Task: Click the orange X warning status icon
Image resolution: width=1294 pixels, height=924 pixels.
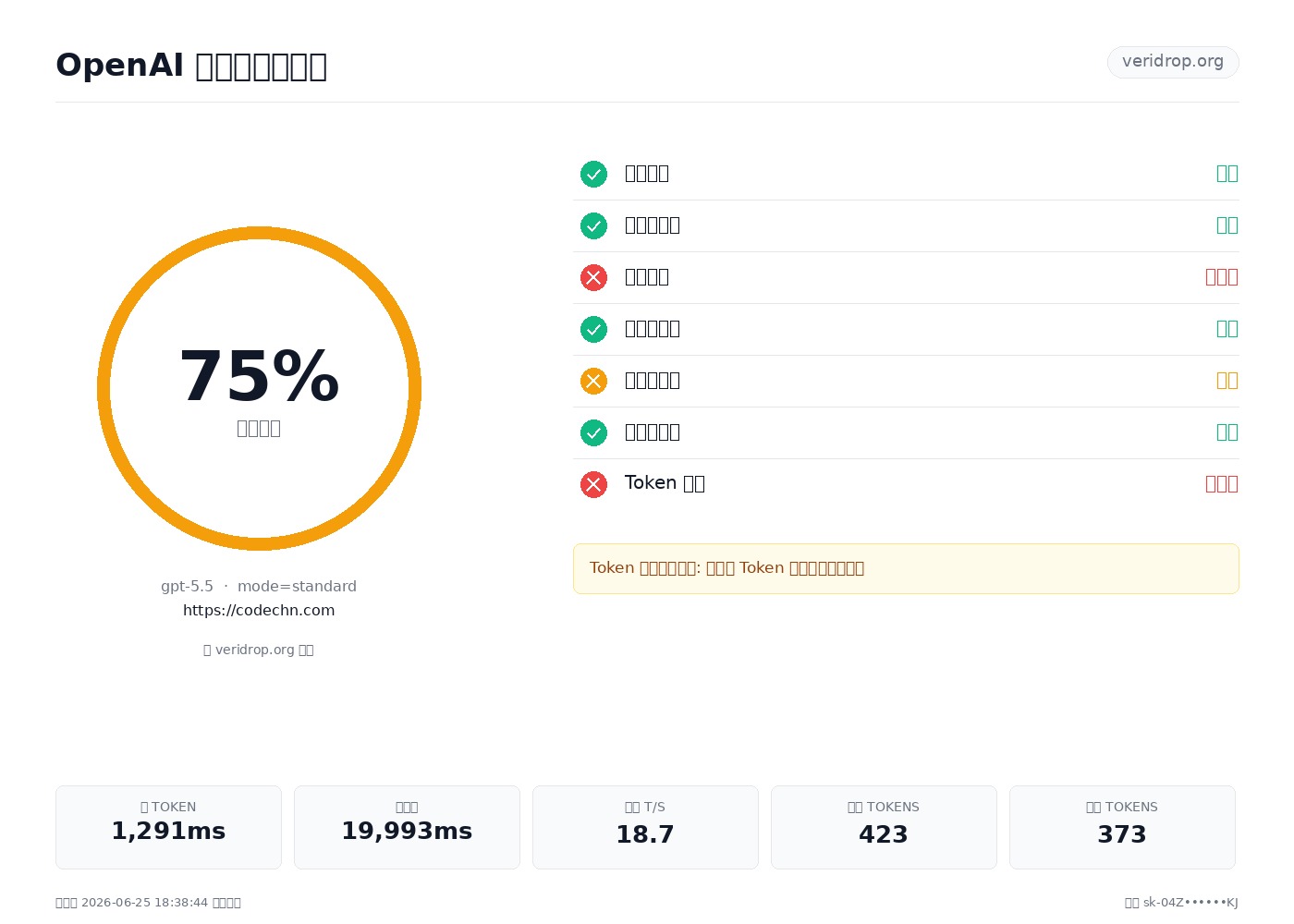Action: (593, 381)
